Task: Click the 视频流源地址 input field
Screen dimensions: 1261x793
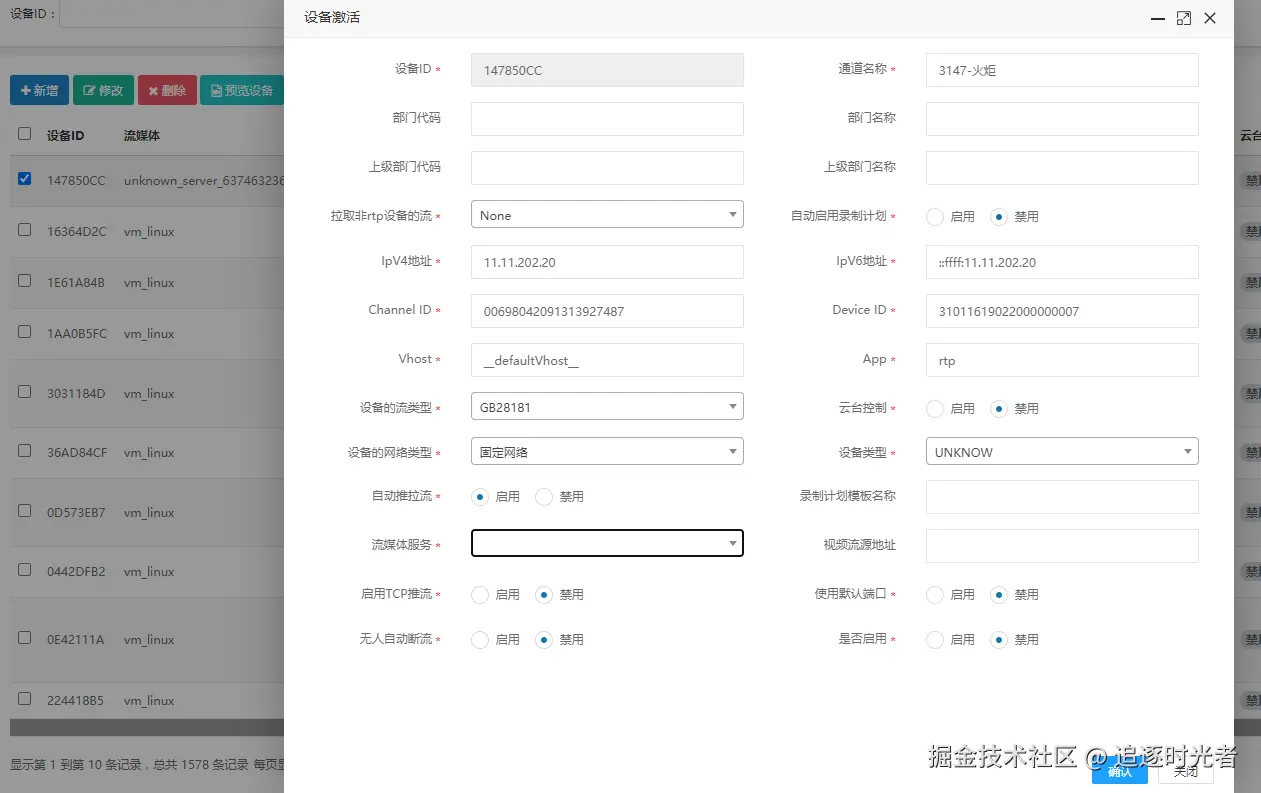Action: point(1062,546)
